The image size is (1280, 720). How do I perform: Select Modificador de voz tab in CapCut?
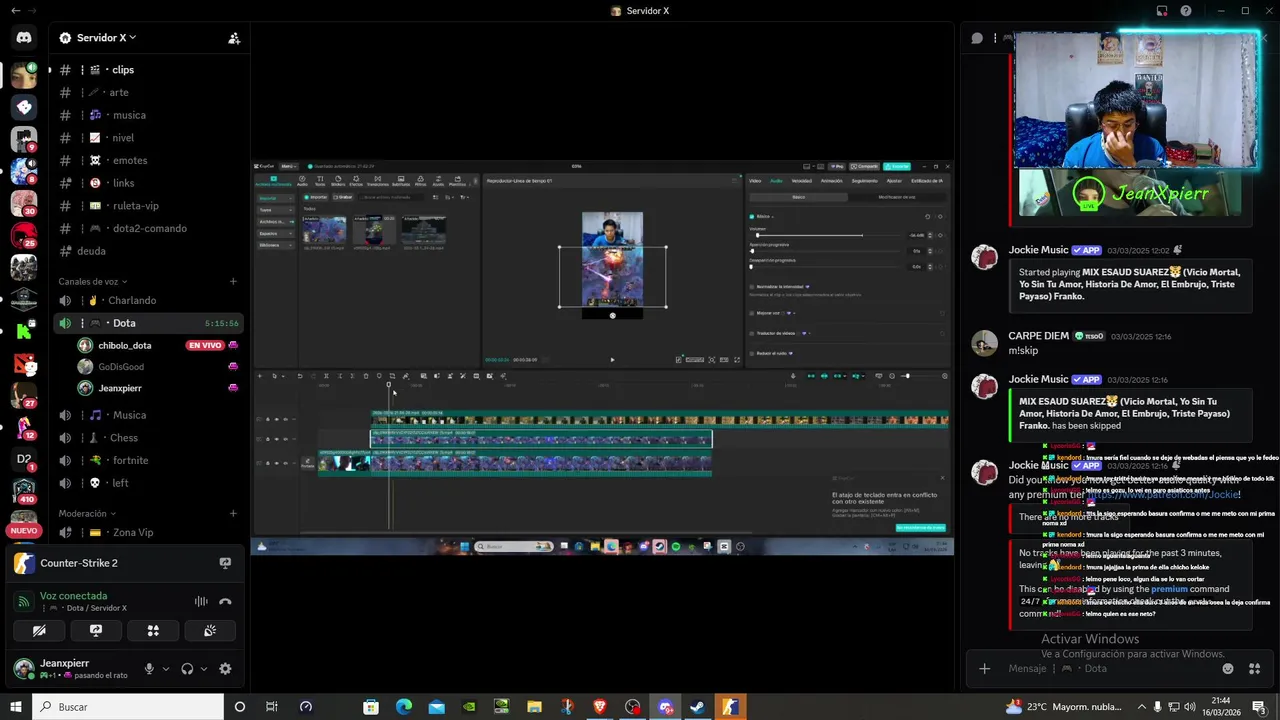pyautogui.click(x=897, y=197)
